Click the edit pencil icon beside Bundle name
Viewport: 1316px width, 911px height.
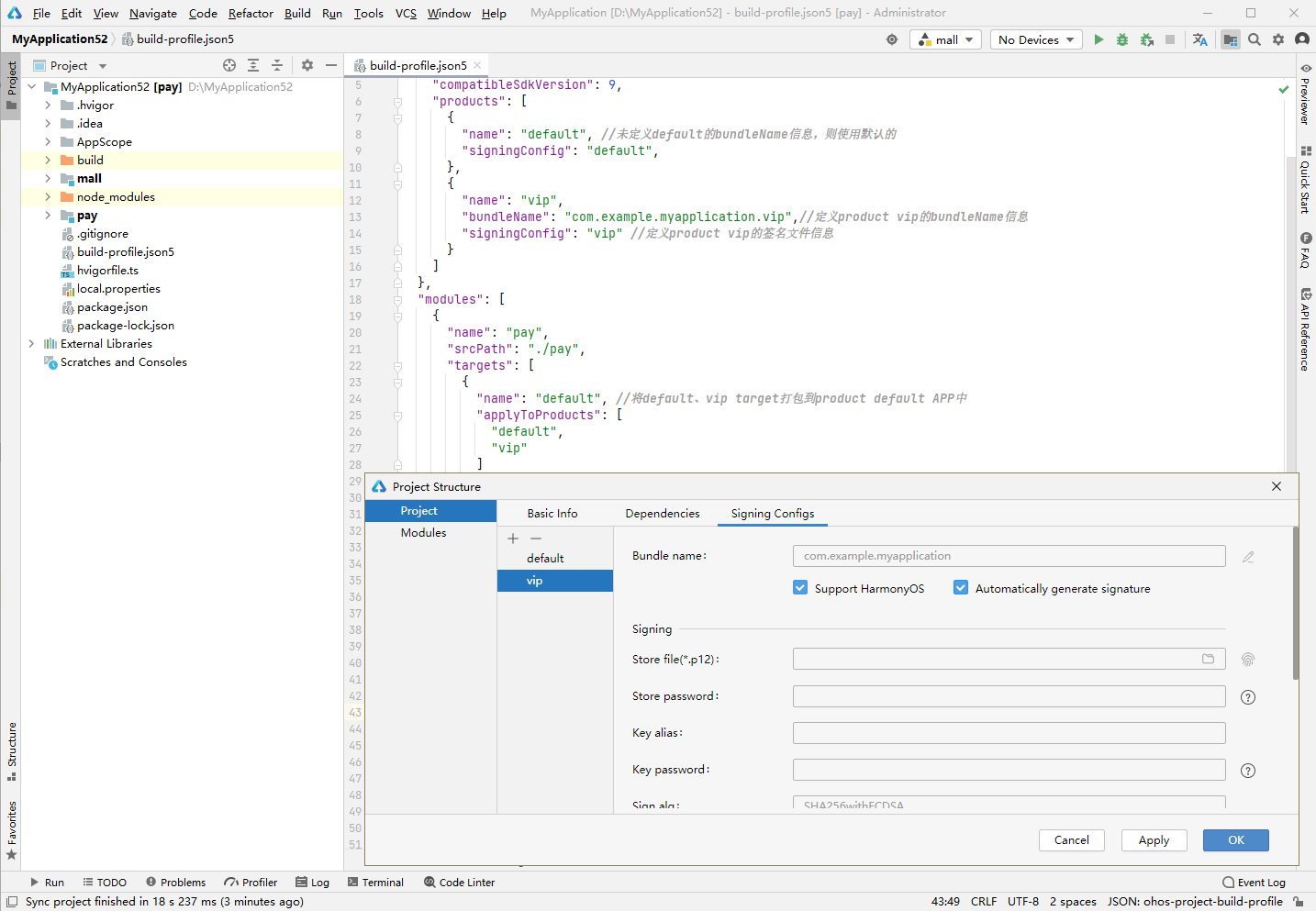click(x=1248, y=557)
